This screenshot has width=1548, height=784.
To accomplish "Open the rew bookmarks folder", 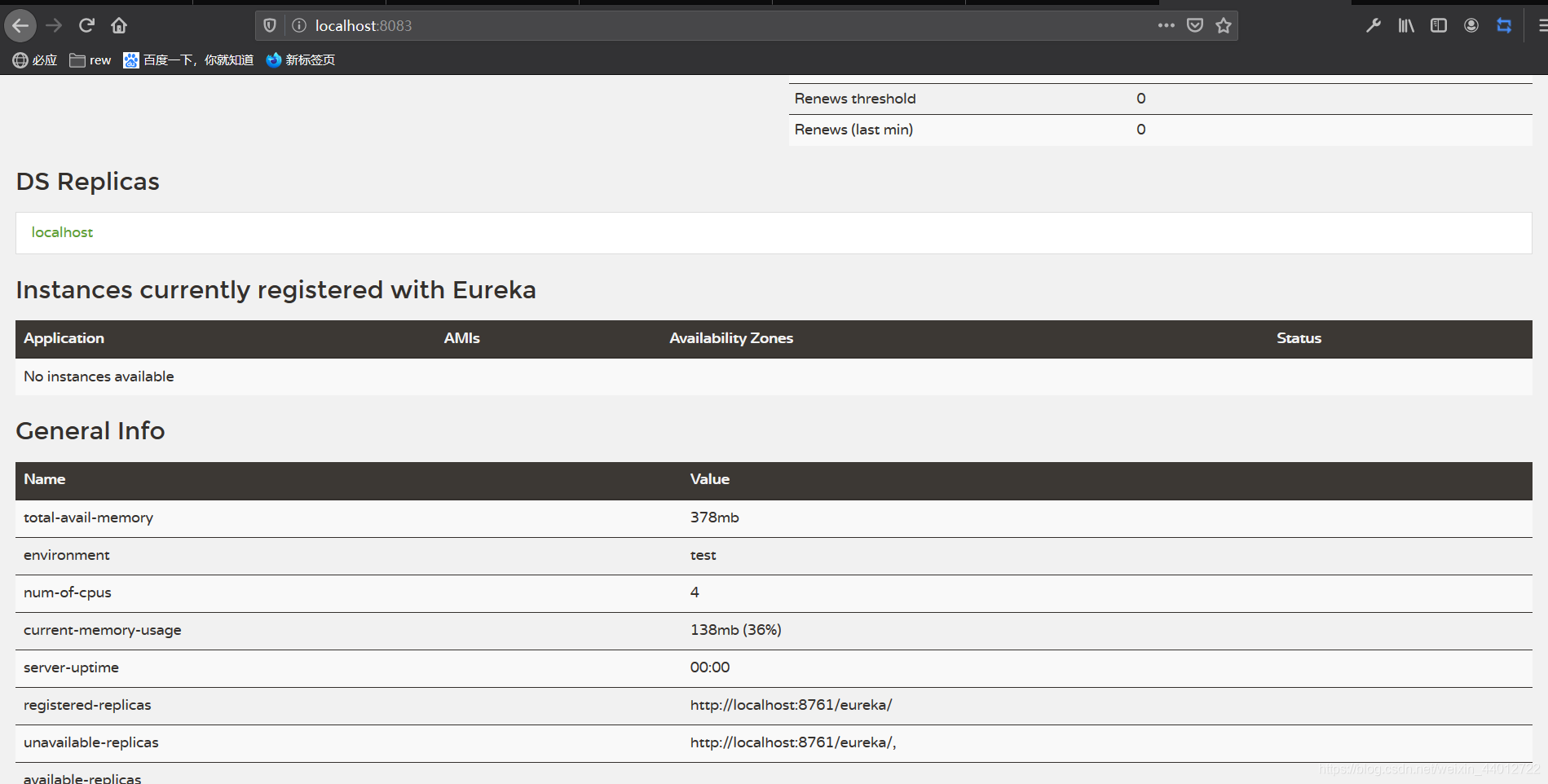I will click(90, 59).
